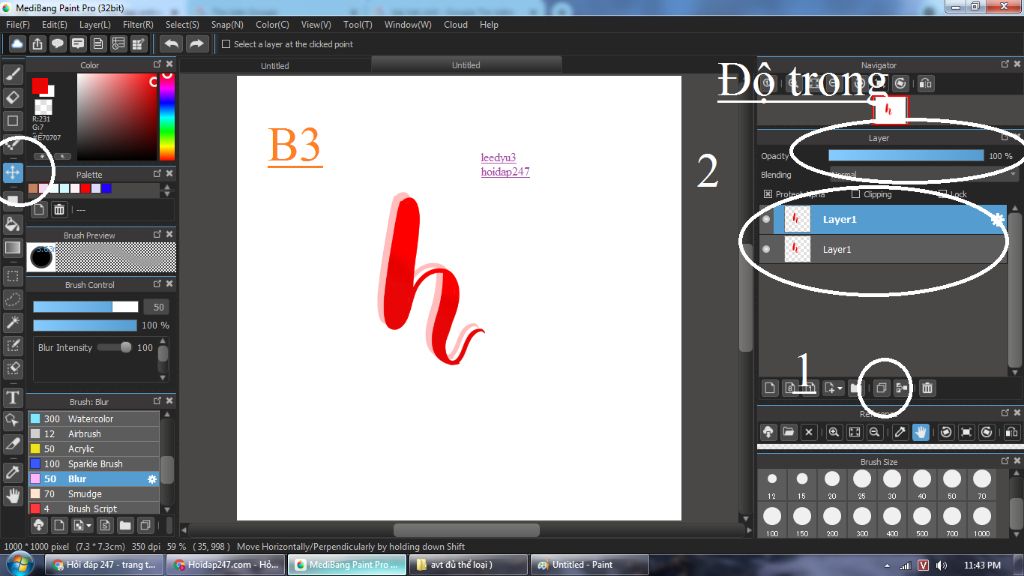Select the Operation tool

tap(12, 421)
